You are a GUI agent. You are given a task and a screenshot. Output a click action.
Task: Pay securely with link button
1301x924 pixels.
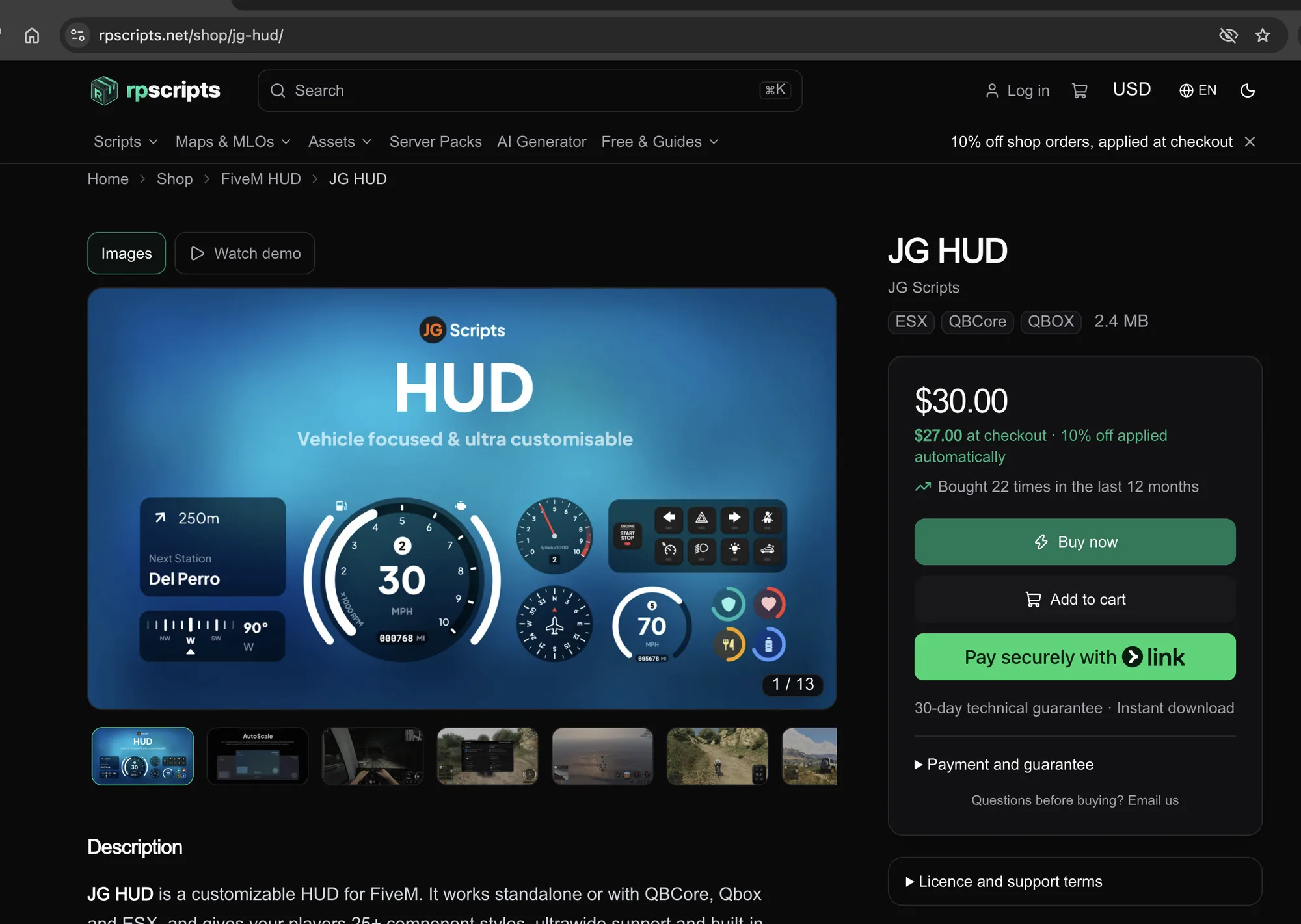(x=1075, y=657)
